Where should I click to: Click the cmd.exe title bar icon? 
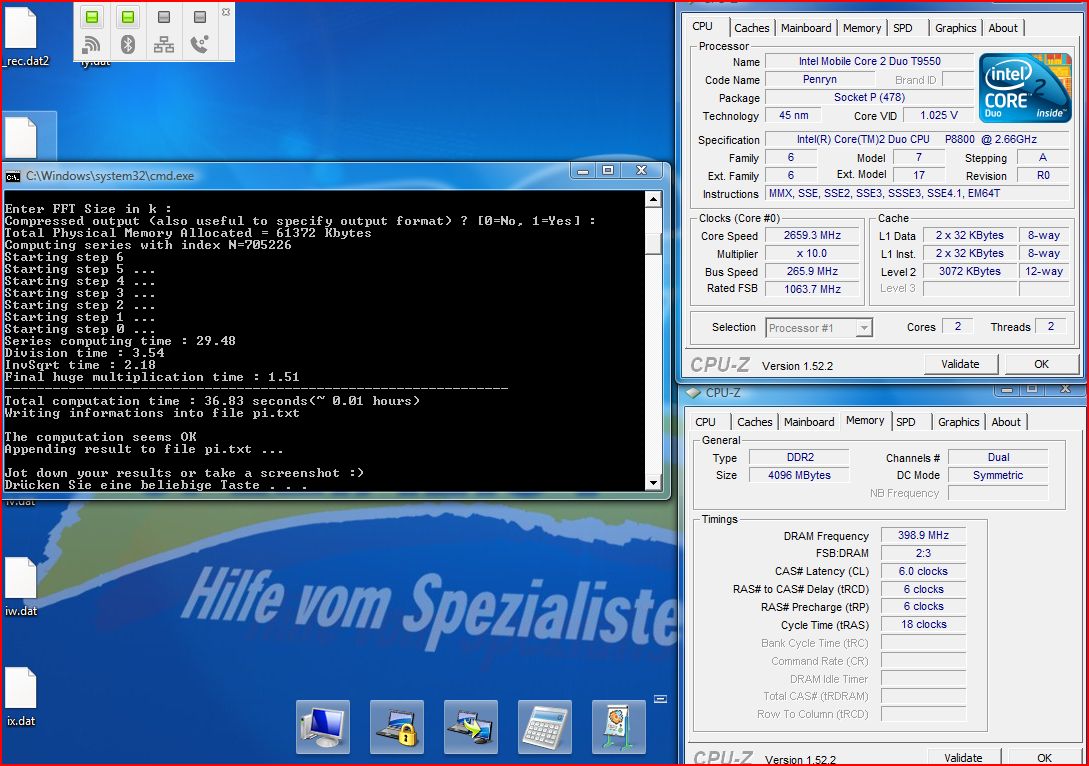13,176
